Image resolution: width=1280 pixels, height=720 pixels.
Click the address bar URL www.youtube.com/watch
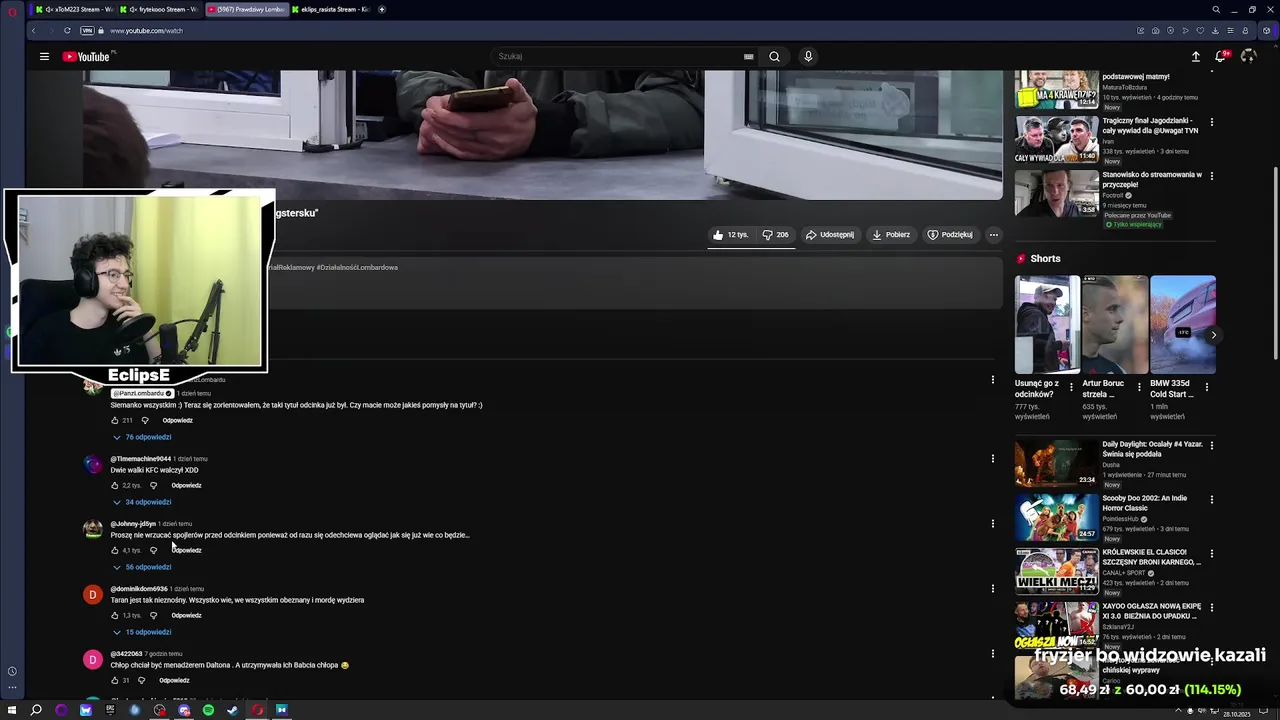tap(146, 30)
